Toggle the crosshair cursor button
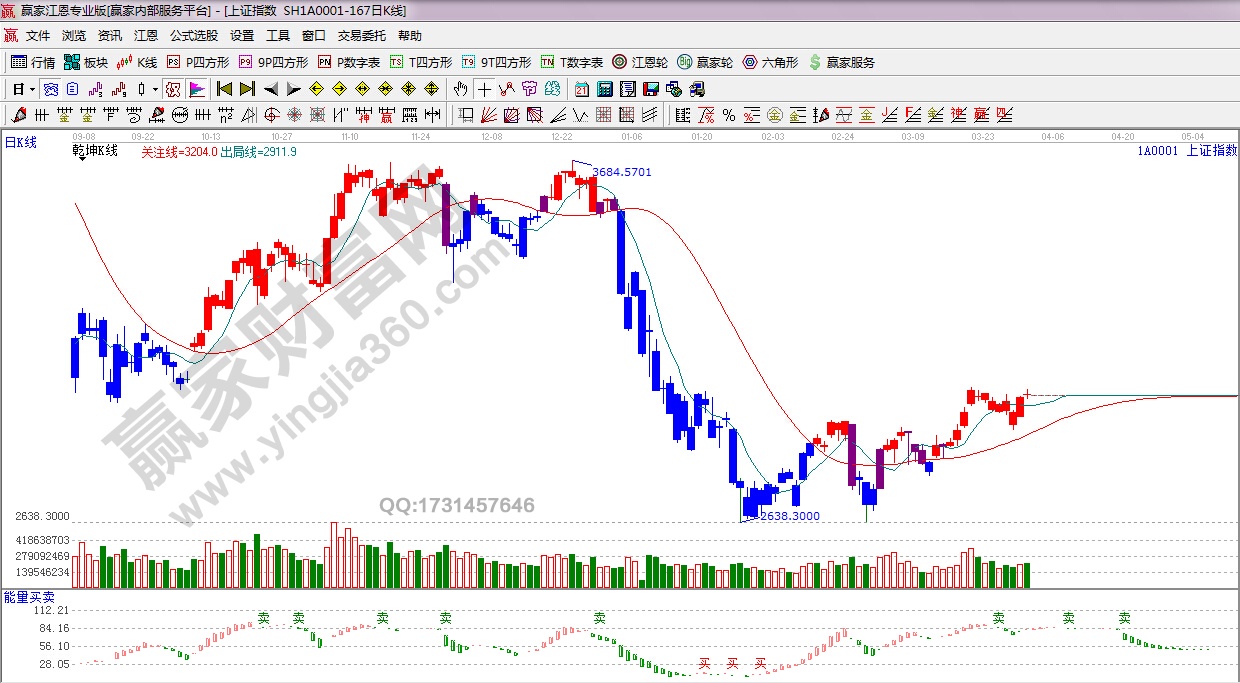This screenshot has width=1240, height=683. [484, 89]
